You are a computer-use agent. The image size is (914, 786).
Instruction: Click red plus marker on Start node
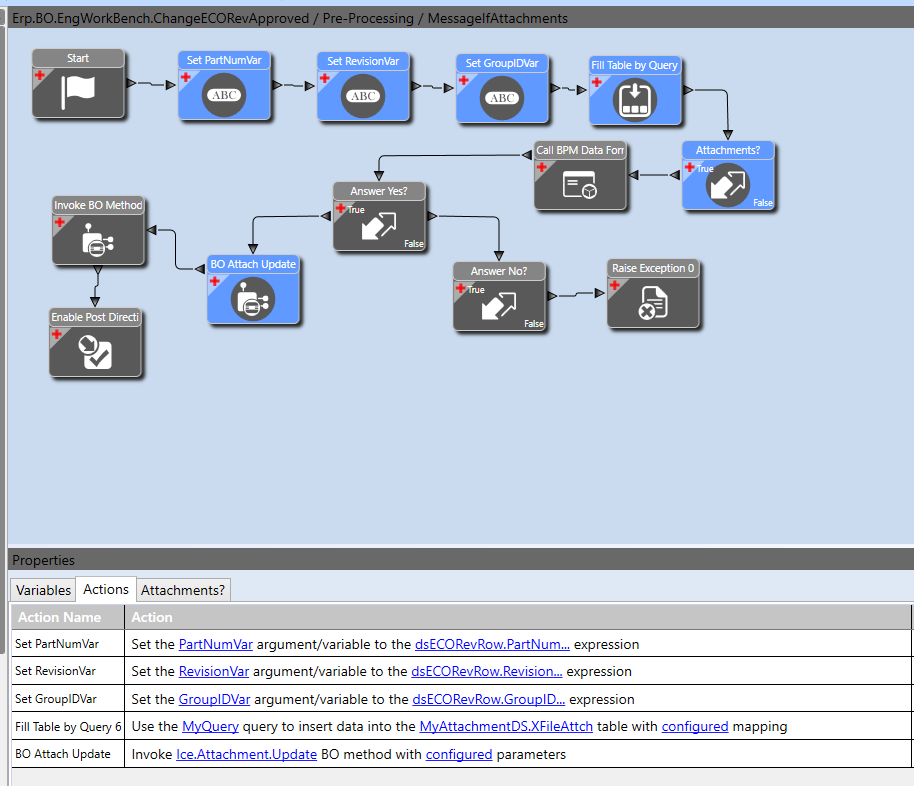pyautogui.click(x=40, y=75)
